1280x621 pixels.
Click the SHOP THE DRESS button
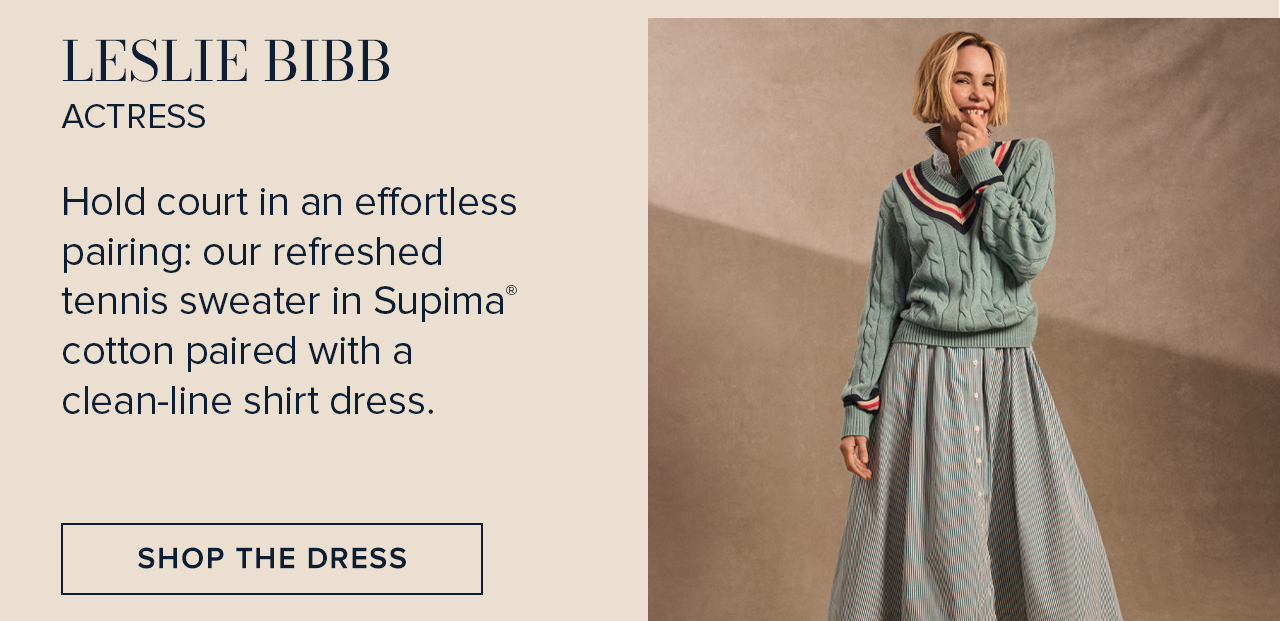pyautogui.click(x=272, y=559)
